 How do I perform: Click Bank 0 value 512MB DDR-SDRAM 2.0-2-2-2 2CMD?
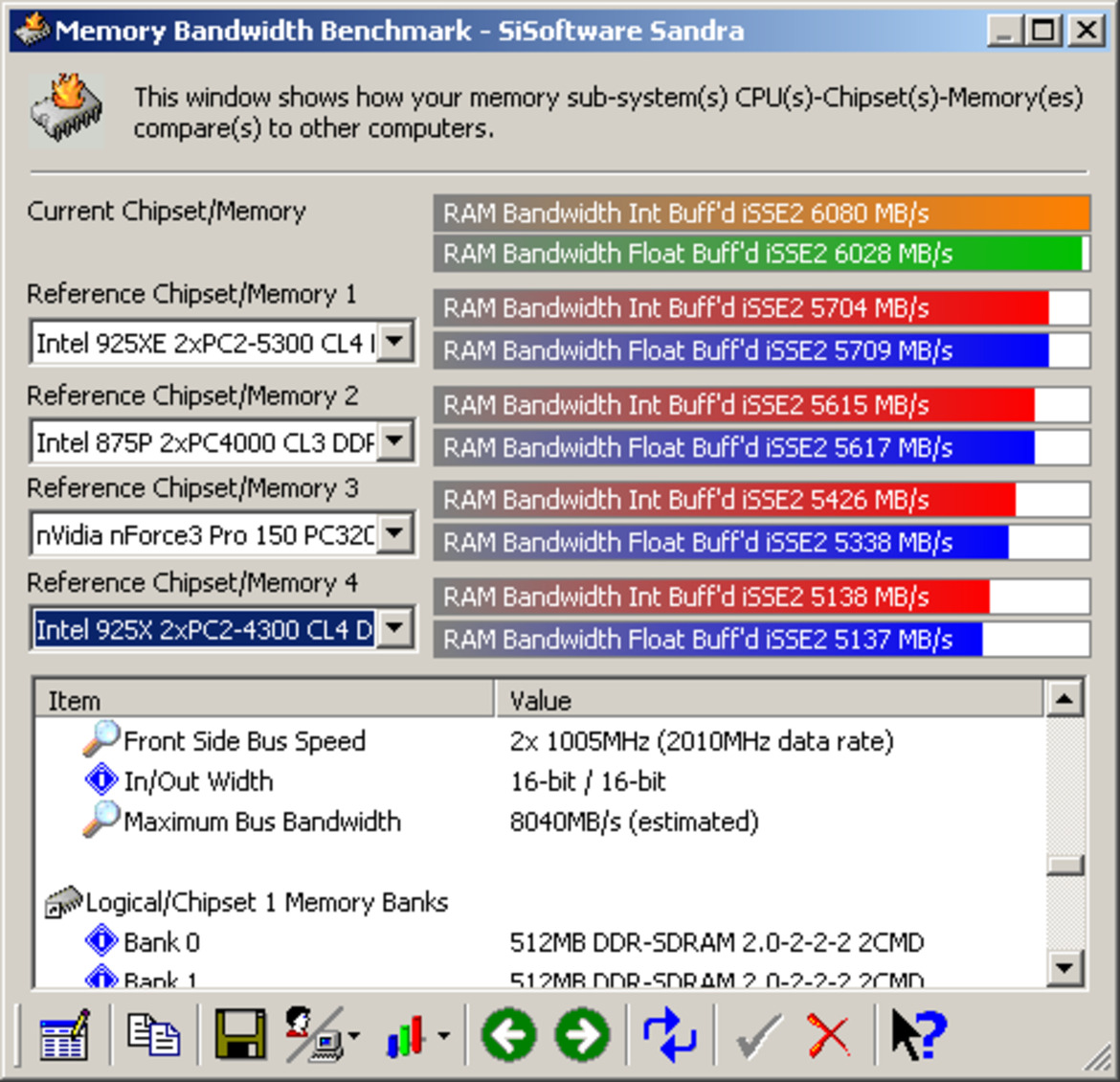(x=716, y=942)
